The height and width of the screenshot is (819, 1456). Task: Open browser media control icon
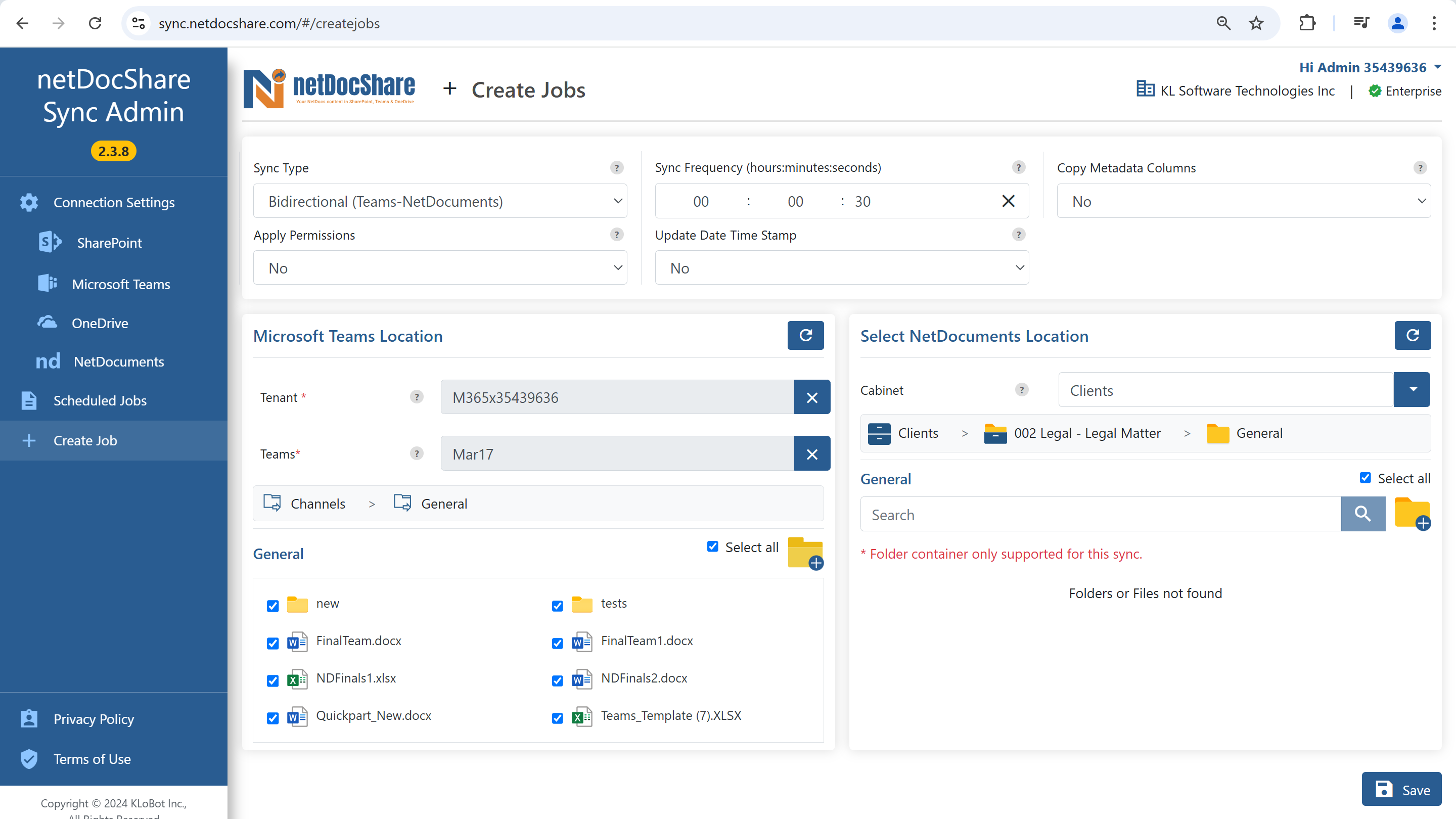coord(1361,23)
